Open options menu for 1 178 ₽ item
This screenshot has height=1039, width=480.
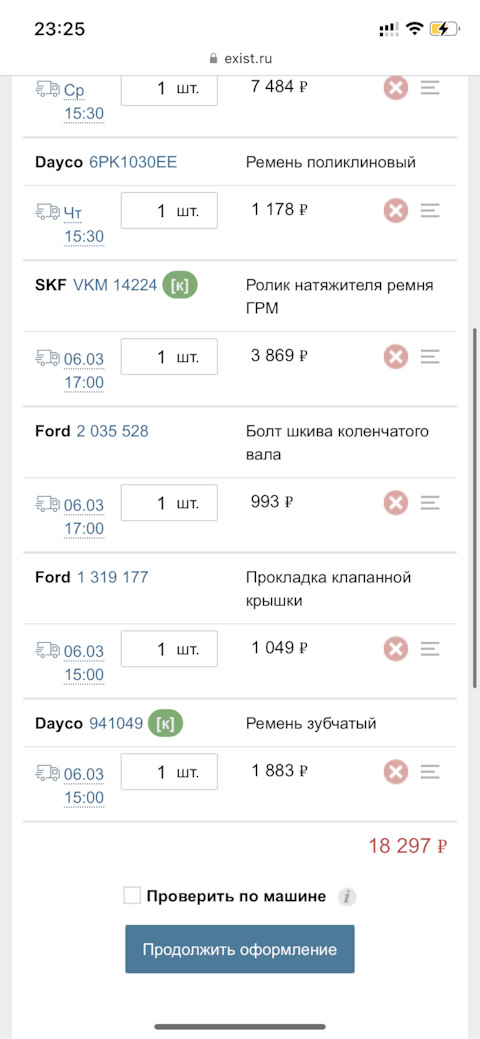430,211
